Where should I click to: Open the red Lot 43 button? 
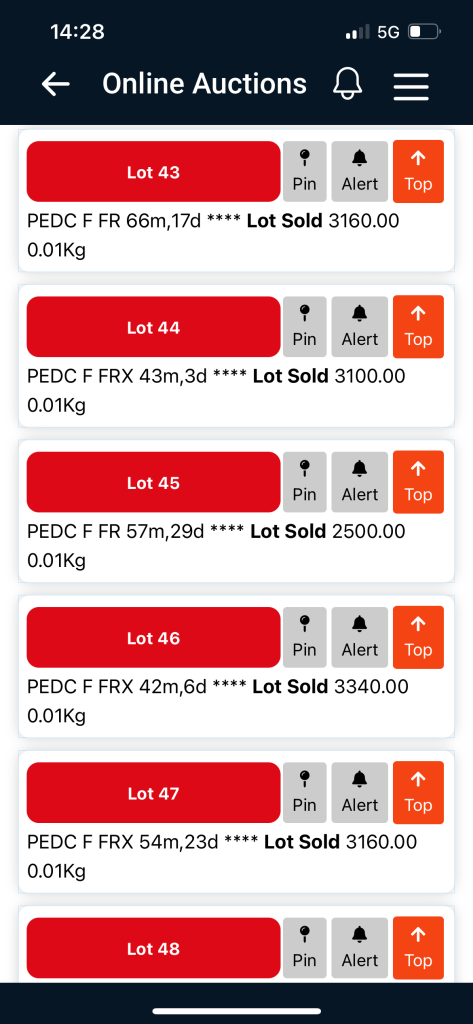click(x=154, y=172)
